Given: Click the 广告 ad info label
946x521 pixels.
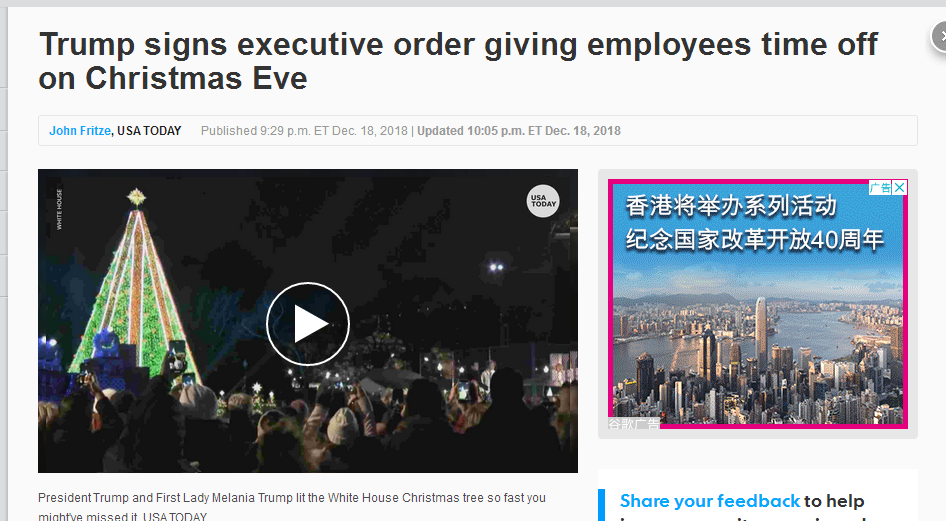Looking at the screenshot, I should tap(881, 188).
